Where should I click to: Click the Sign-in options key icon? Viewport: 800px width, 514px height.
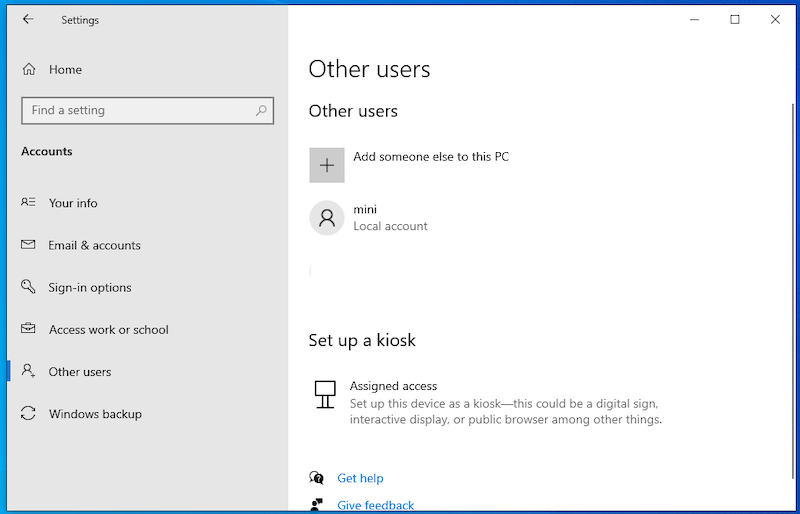[29, 287]
